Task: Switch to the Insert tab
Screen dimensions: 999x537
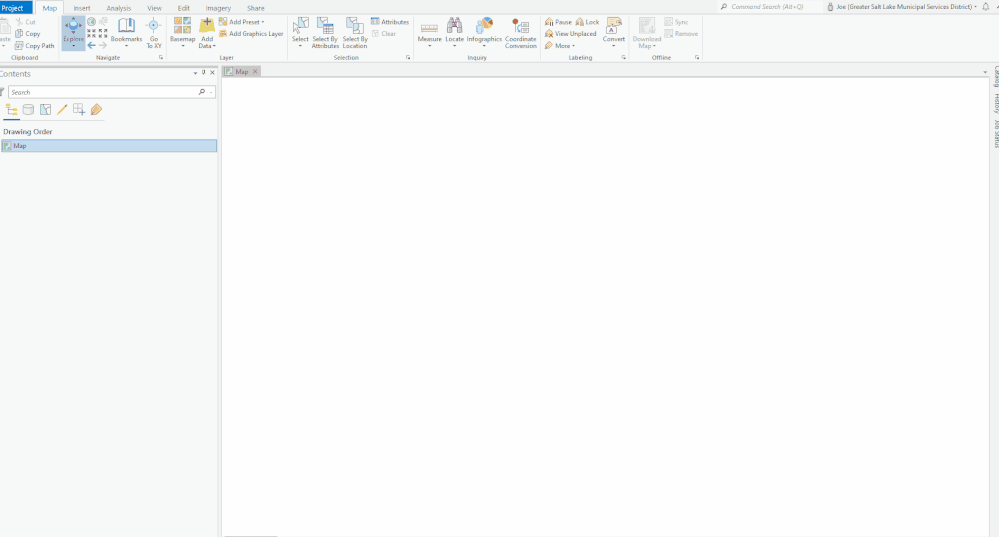Action: (x=82, y=8)
